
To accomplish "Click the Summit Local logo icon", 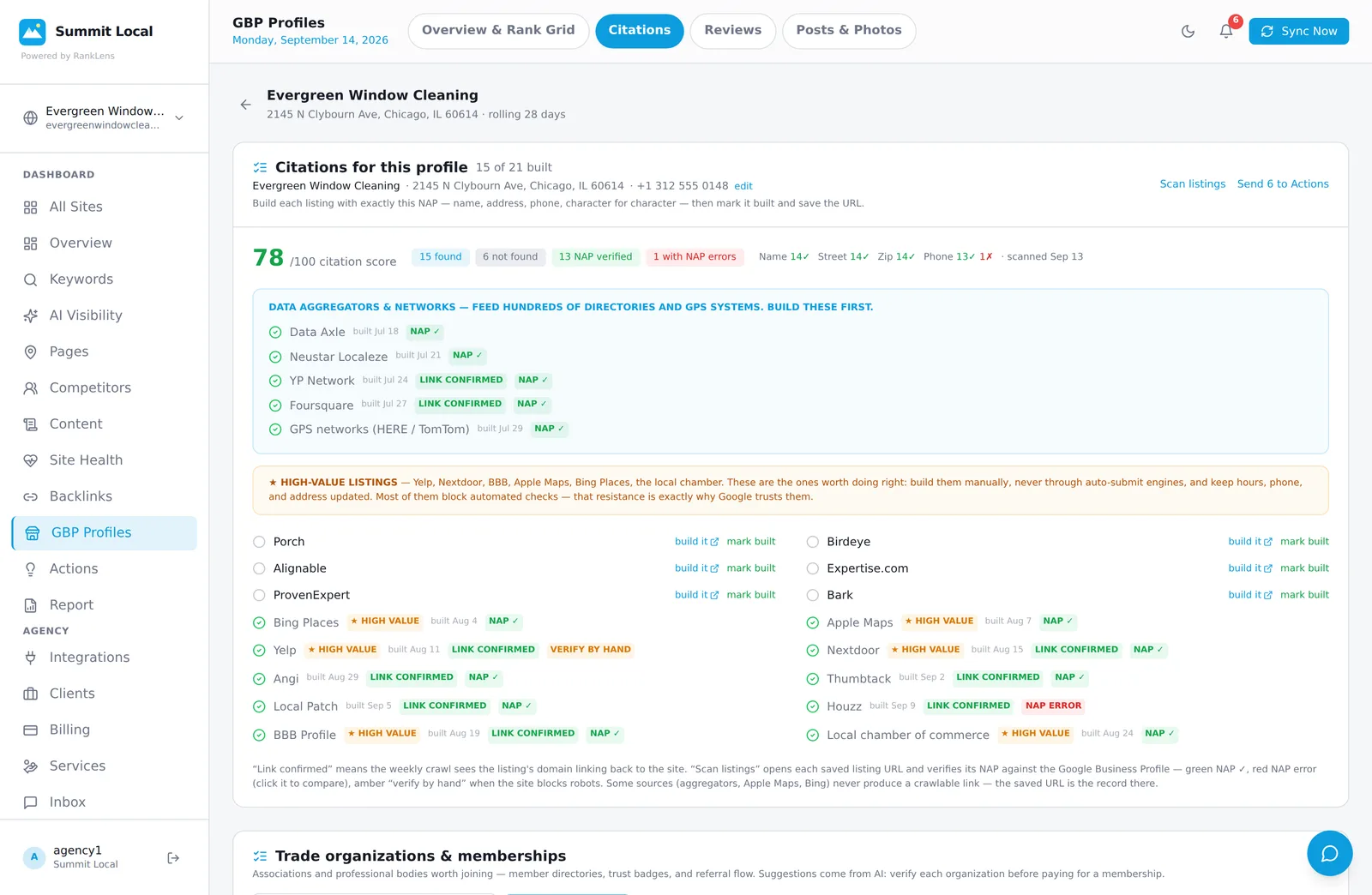I will pyautogui.click(x=33, y=32).
